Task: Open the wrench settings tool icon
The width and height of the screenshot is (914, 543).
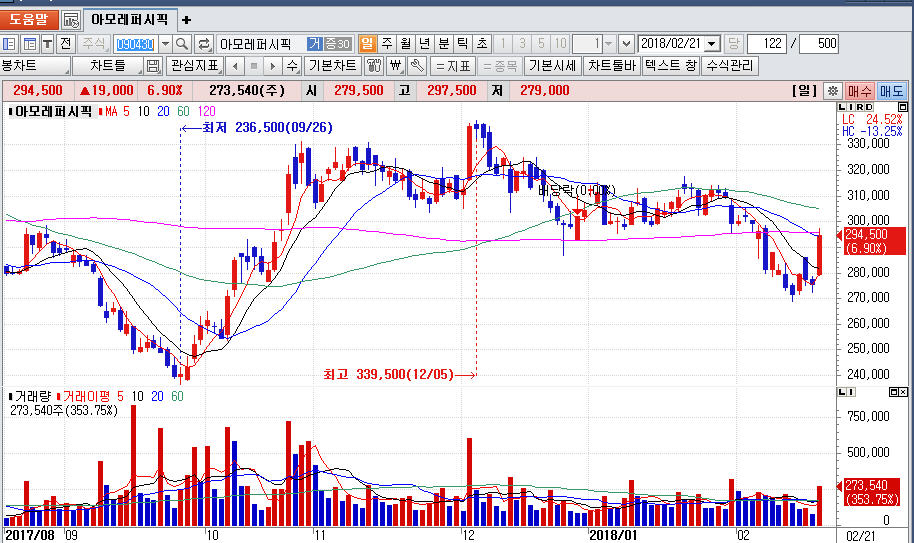Action: pyautogui.click(x=416, y=66)
